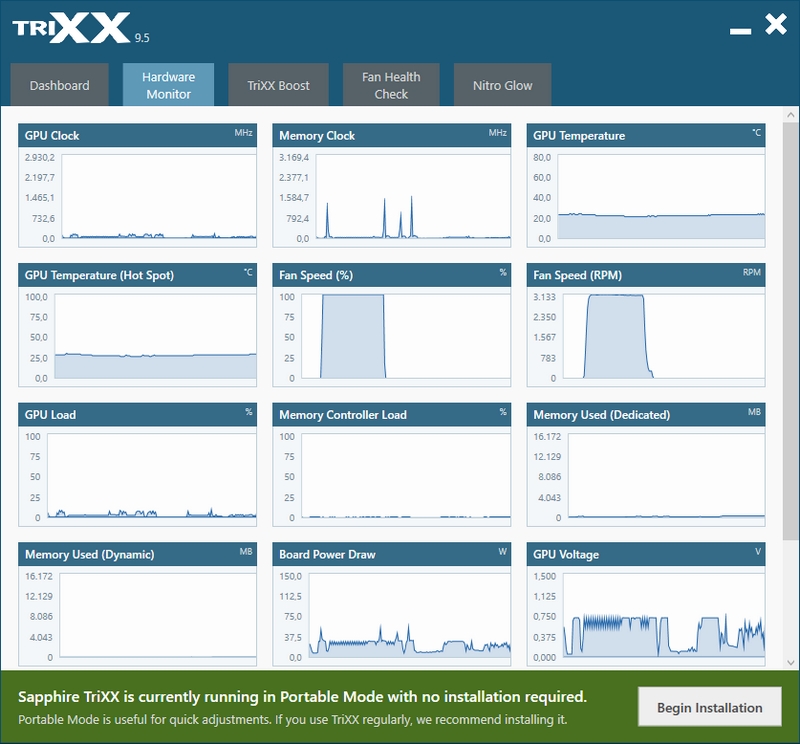Click the 1.567 value on Fan Speed RPM axis
Screen dimensions: 800x744
click(544, 337)
